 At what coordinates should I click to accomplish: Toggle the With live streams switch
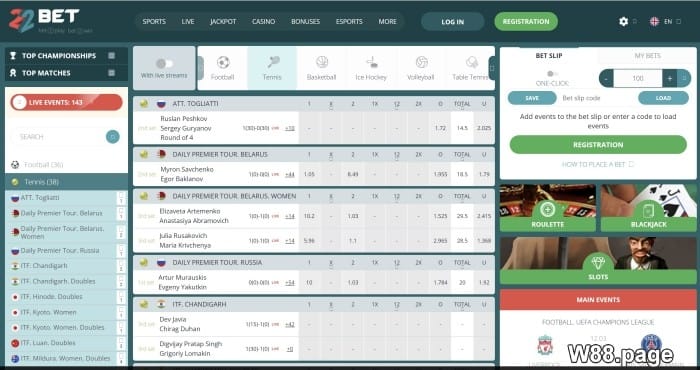(x=164, y=63)
